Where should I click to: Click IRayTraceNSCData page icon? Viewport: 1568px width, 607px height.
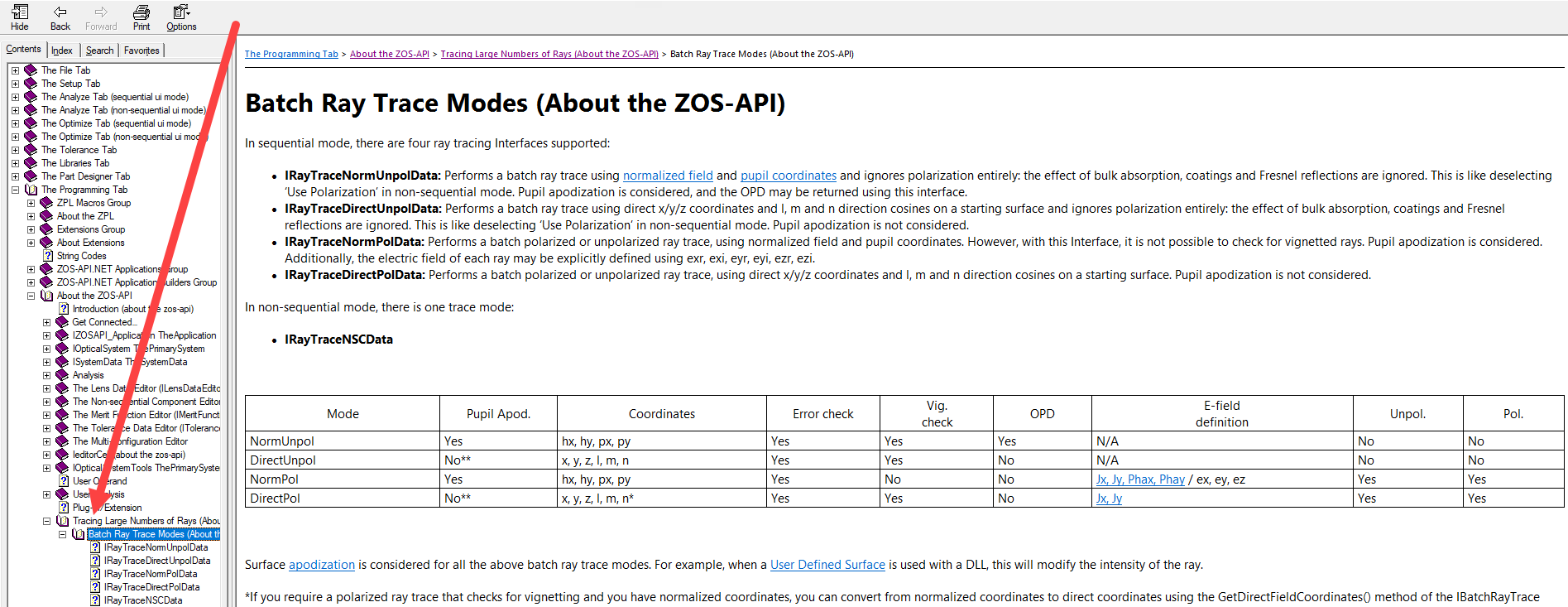[x=95, y=600]
